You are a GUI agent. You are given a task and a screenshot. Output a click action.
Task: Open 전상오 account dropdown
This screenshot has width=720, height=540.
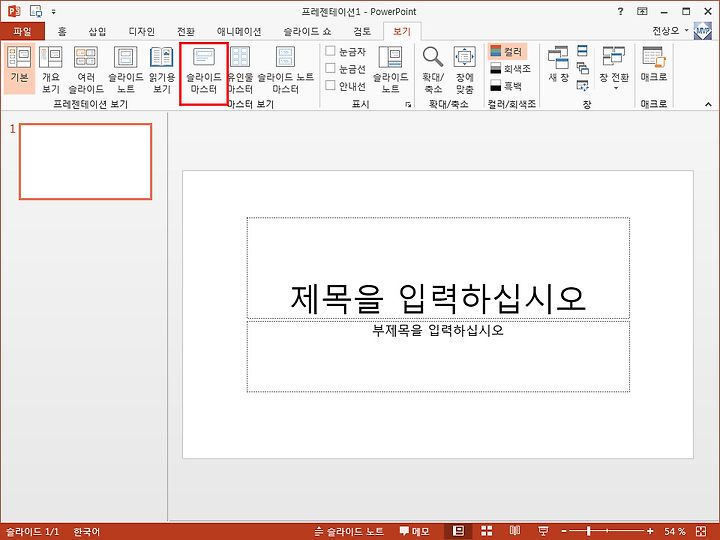pos(670,30)
